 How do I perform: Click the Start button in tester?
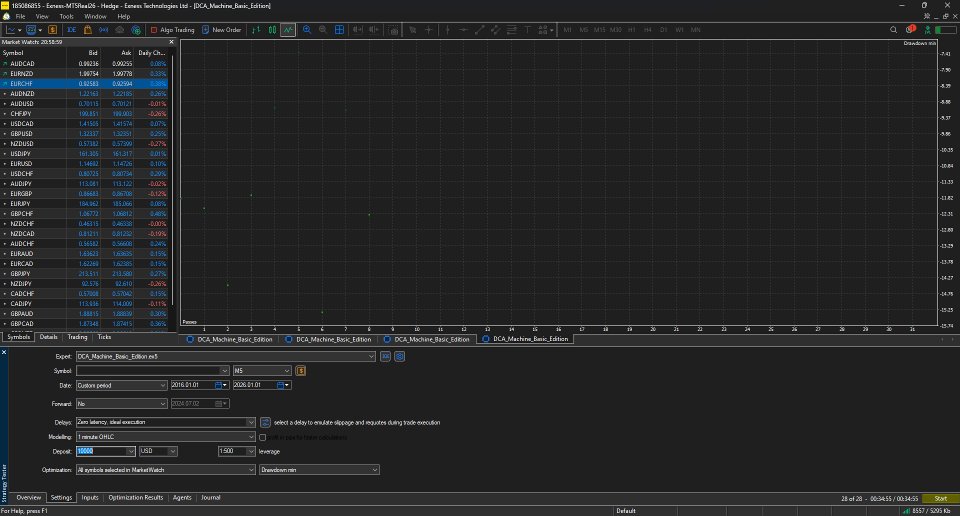(x=940, y=498)
